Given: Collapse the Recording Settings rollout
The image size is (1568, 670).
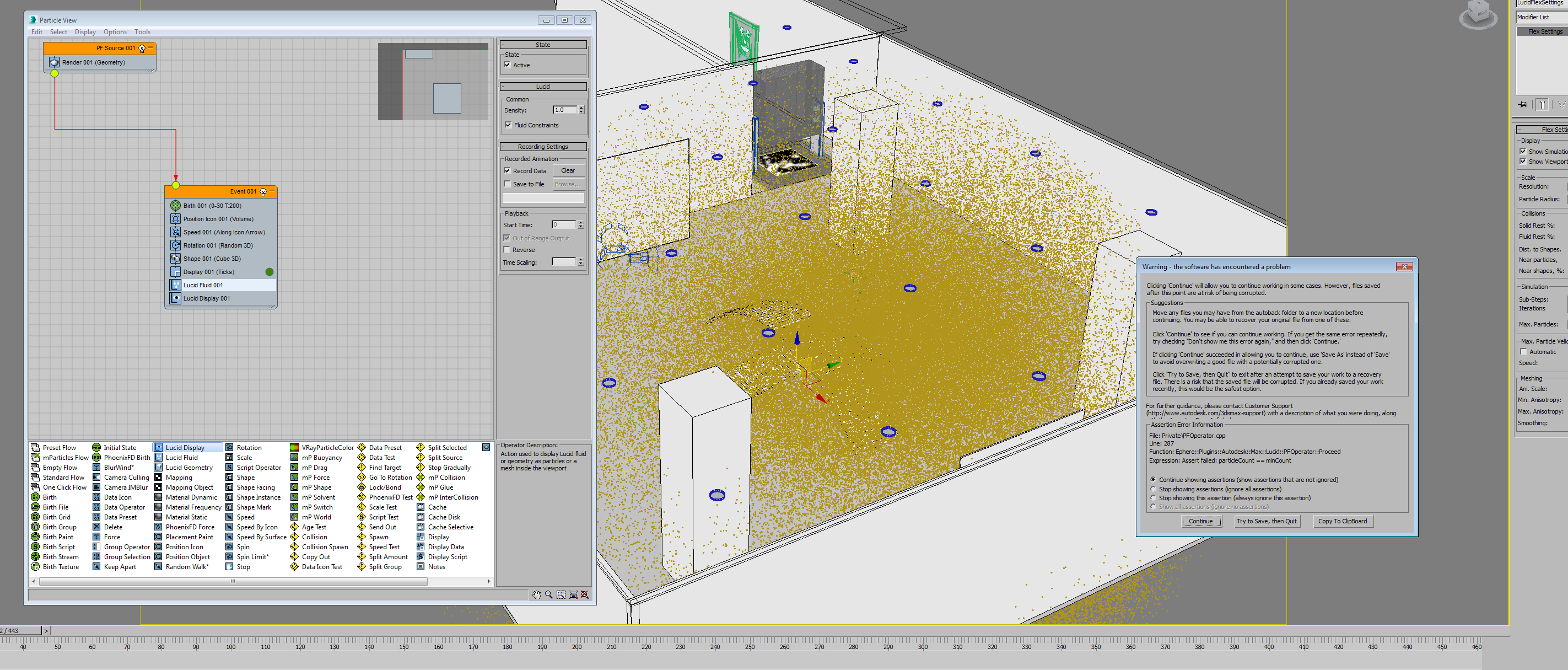Looking at the screenshot, I should [x=542, y=147].
